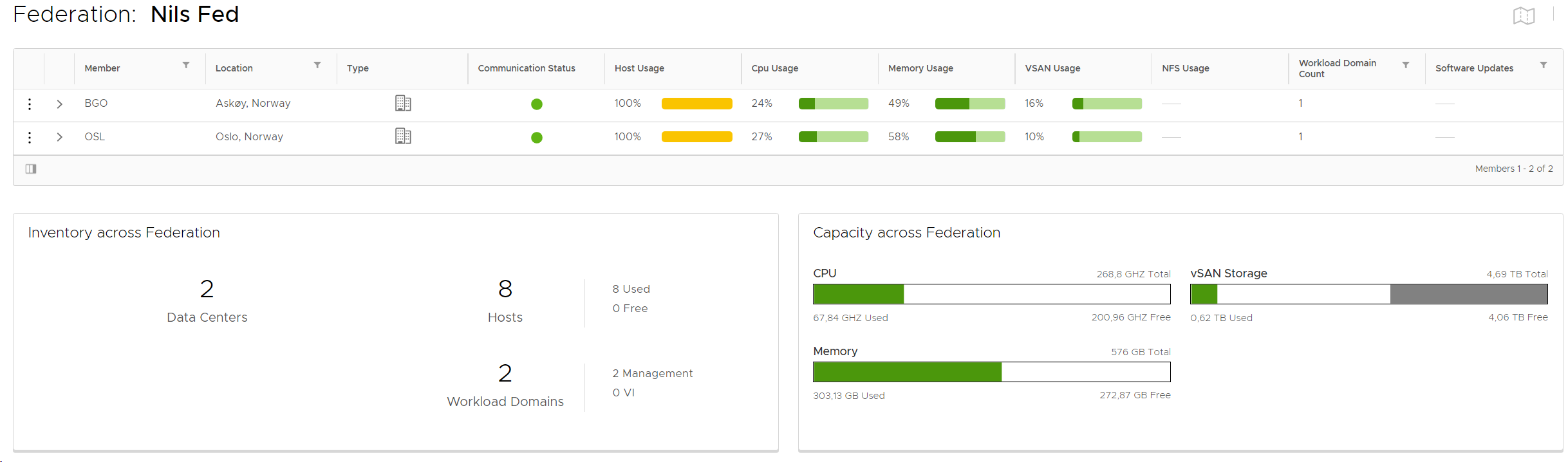
Task: Open the actions menu for BGO
Action: (30, 104)
